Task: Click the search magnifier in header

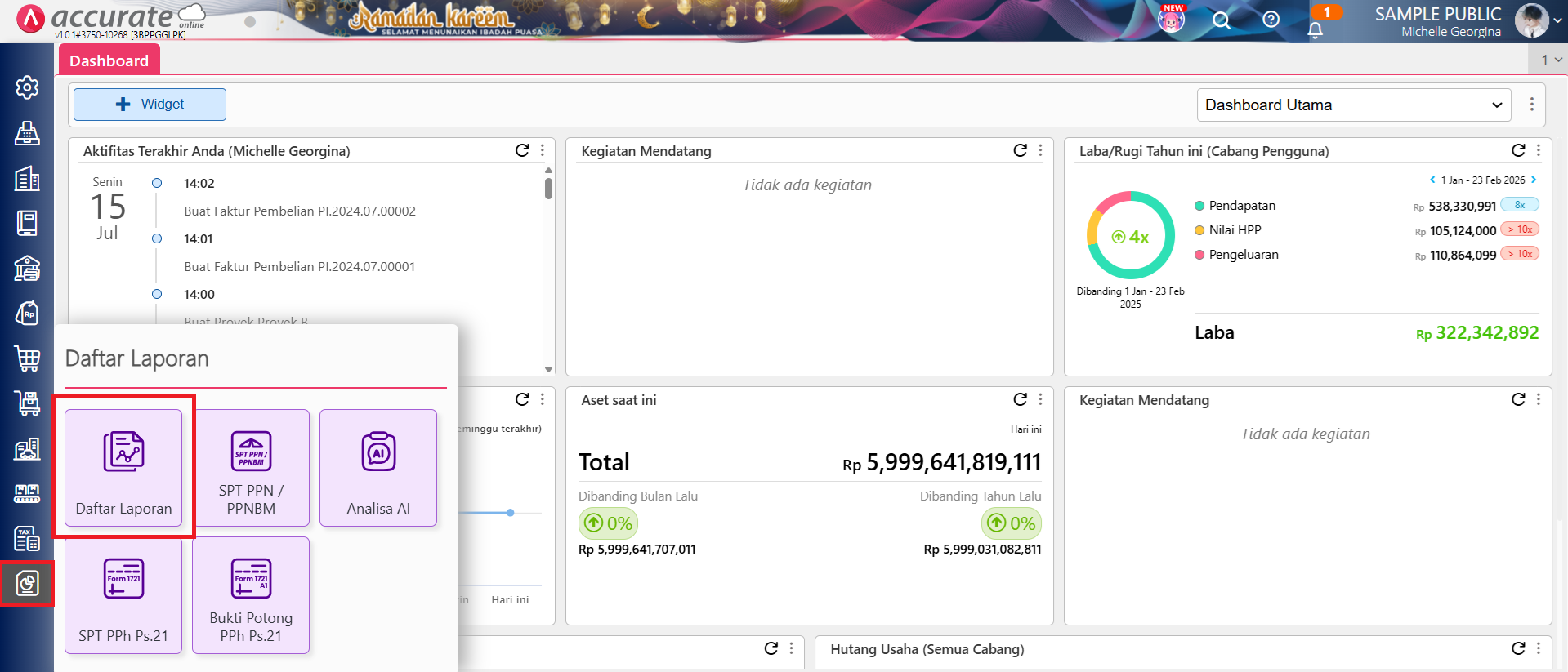Action: 1221,20
